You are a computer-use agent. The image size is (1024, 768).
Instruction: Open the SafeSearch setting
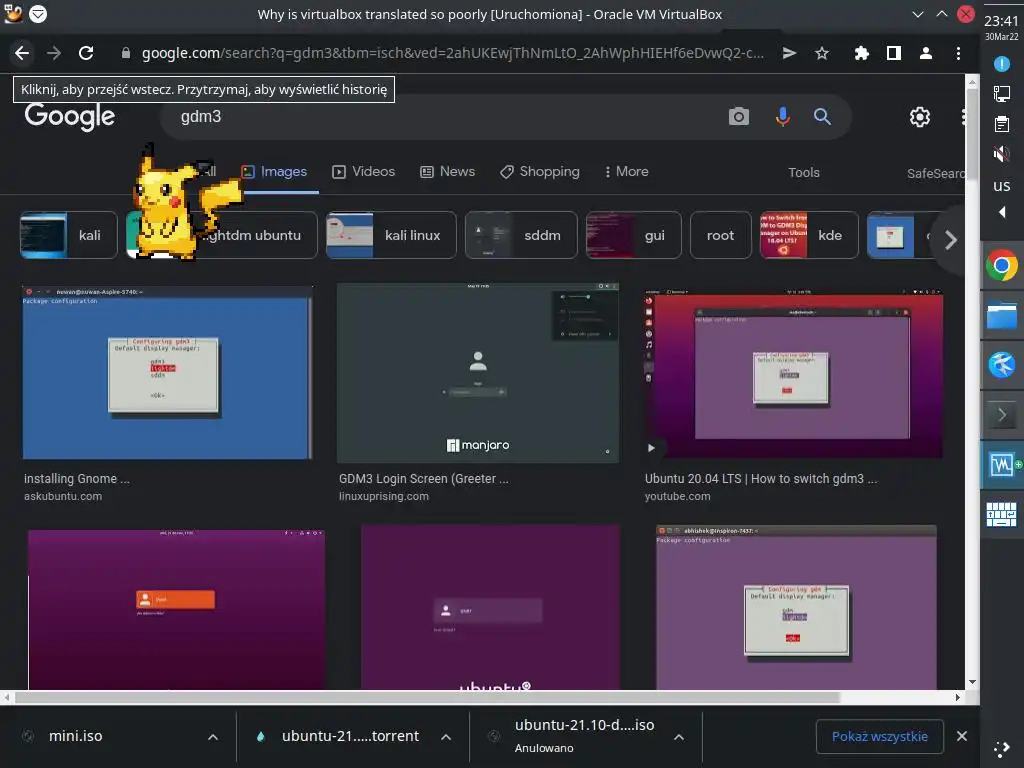[x=935, y=173]
